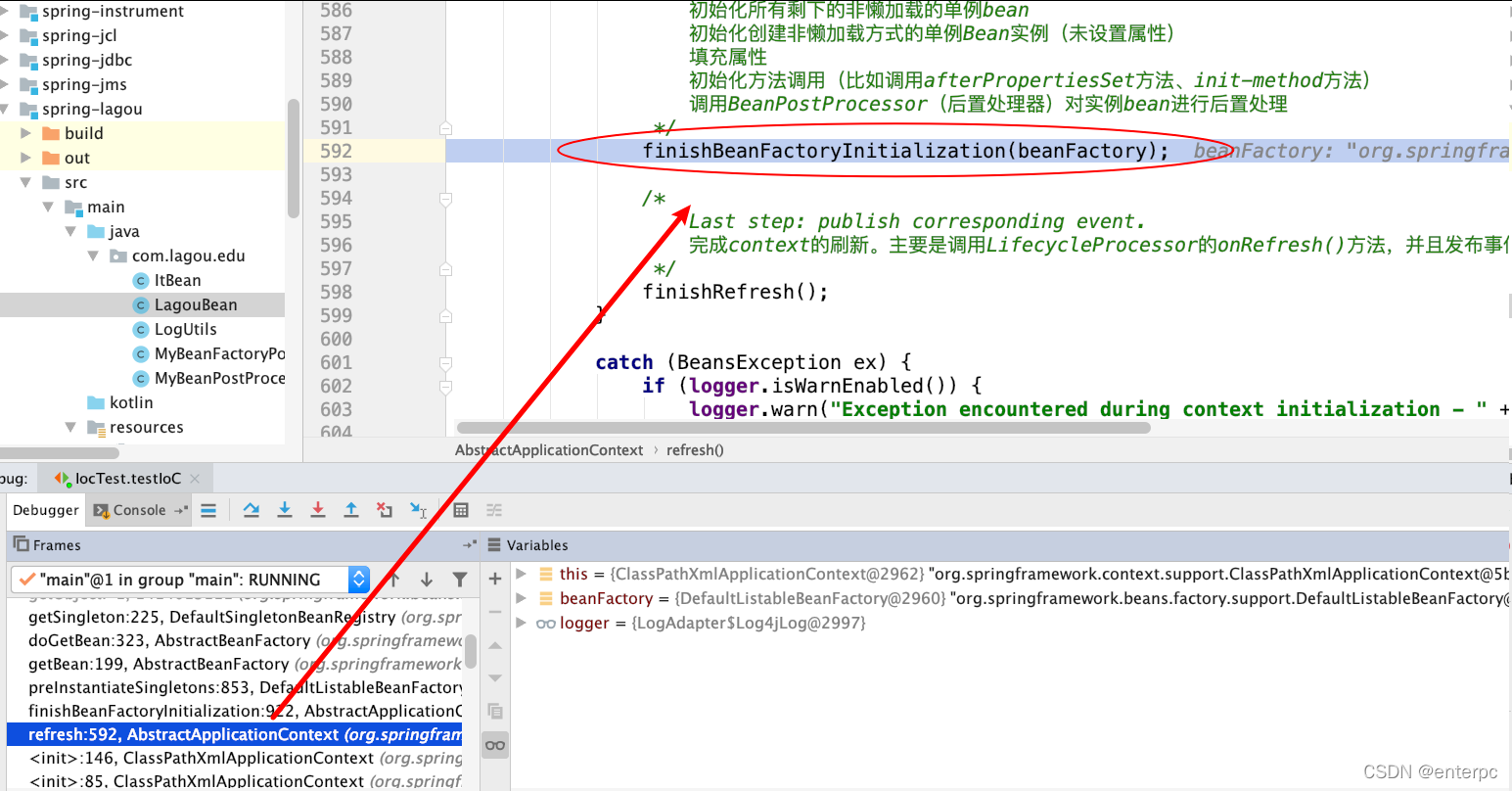The width and height of the screenshot is (1512, 791).
Task: Click the Step Into debugger icon
Action: point(285,510)
